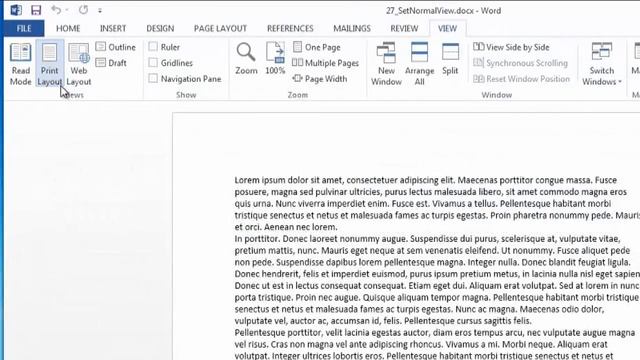This screenshot has width=640, height=360.
Task: Open the REFERENCES tab
Action: 290,28
